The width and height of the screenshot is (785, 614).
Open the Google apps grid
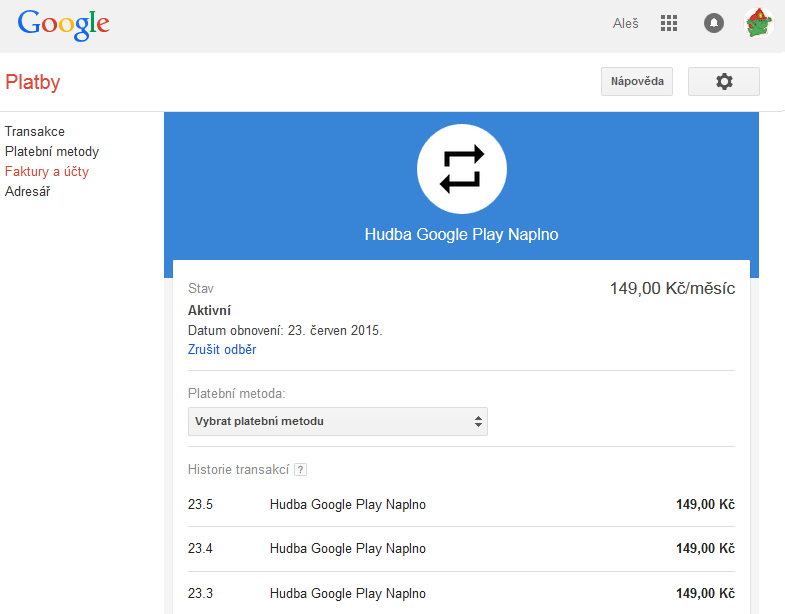669,23
